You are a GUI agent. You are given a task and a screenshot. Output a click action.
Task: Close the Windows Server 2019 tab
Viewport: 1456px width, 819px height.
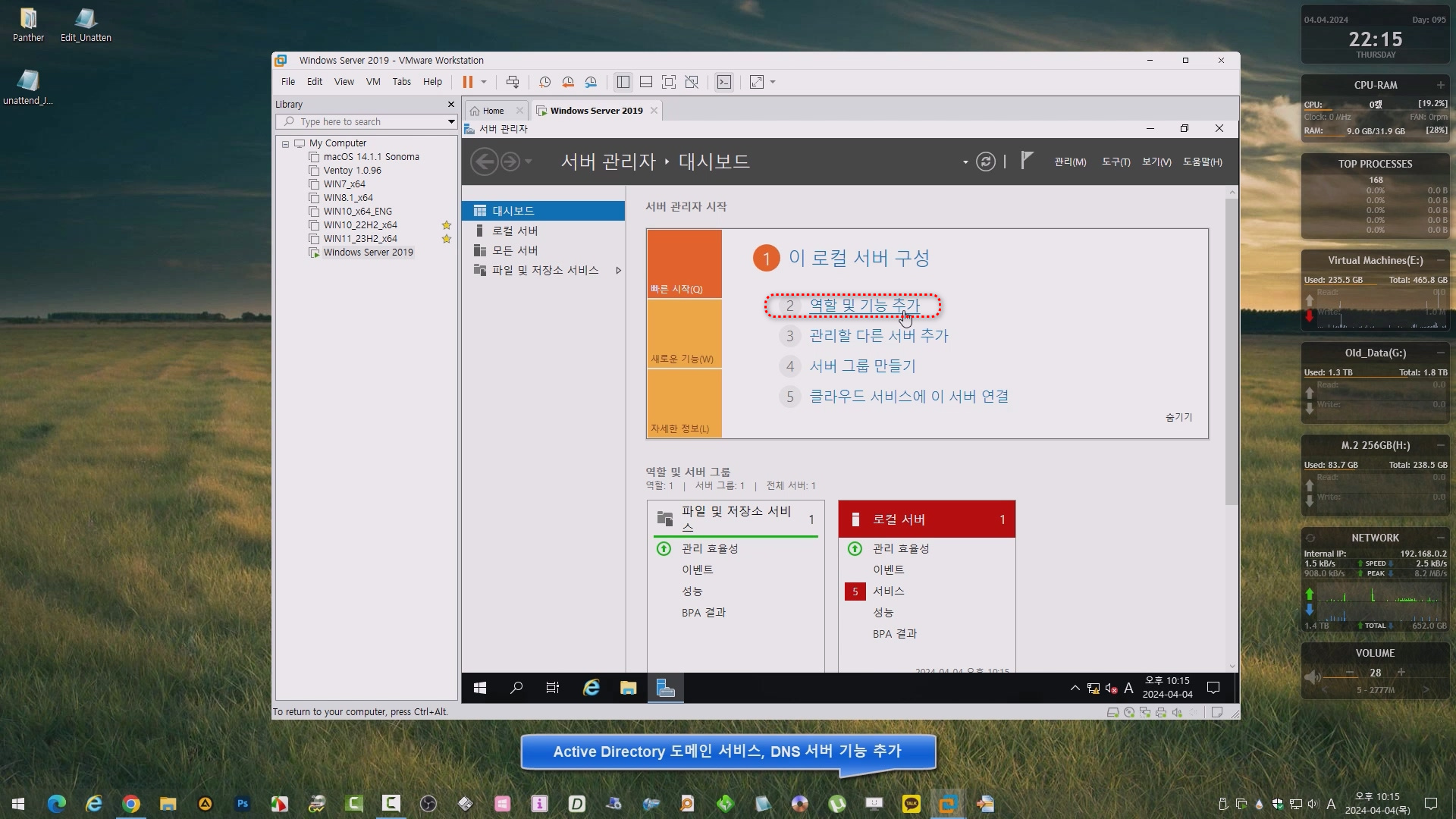tap(654, 111)
